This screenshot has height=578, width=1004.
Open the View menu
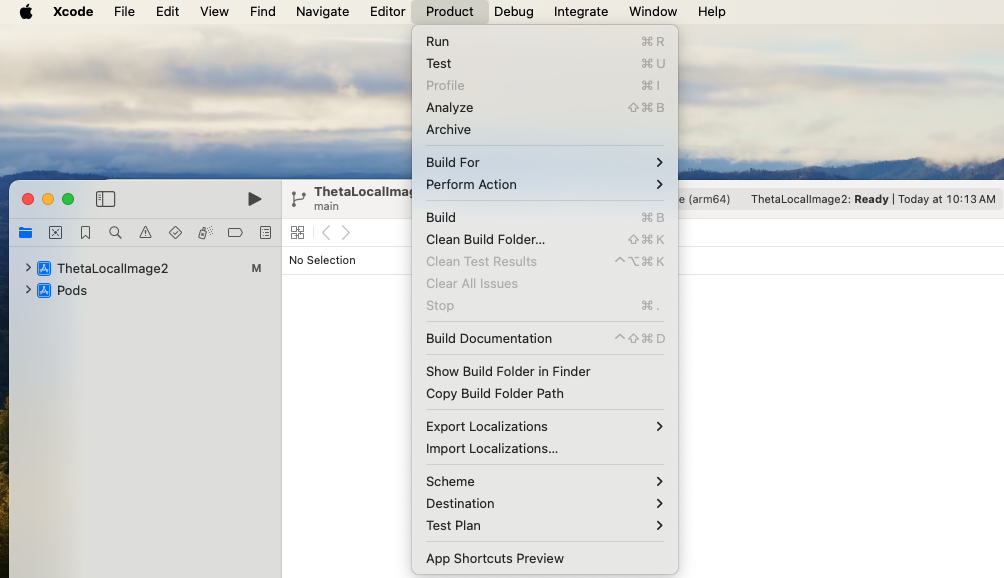[214, 12]
